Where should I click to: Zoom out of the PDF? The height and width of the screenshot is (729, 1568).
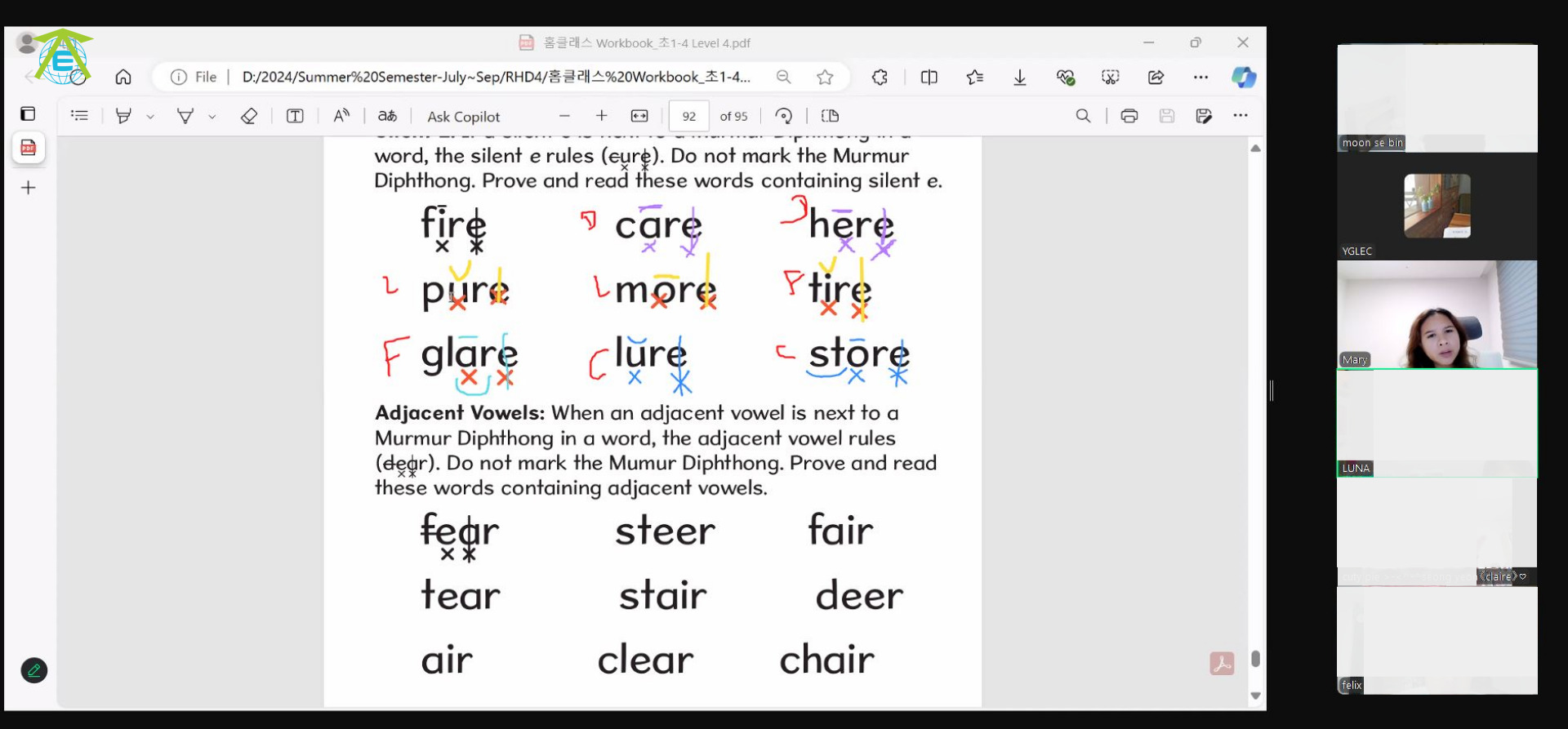pyautogui.click(x=564, y=116)
